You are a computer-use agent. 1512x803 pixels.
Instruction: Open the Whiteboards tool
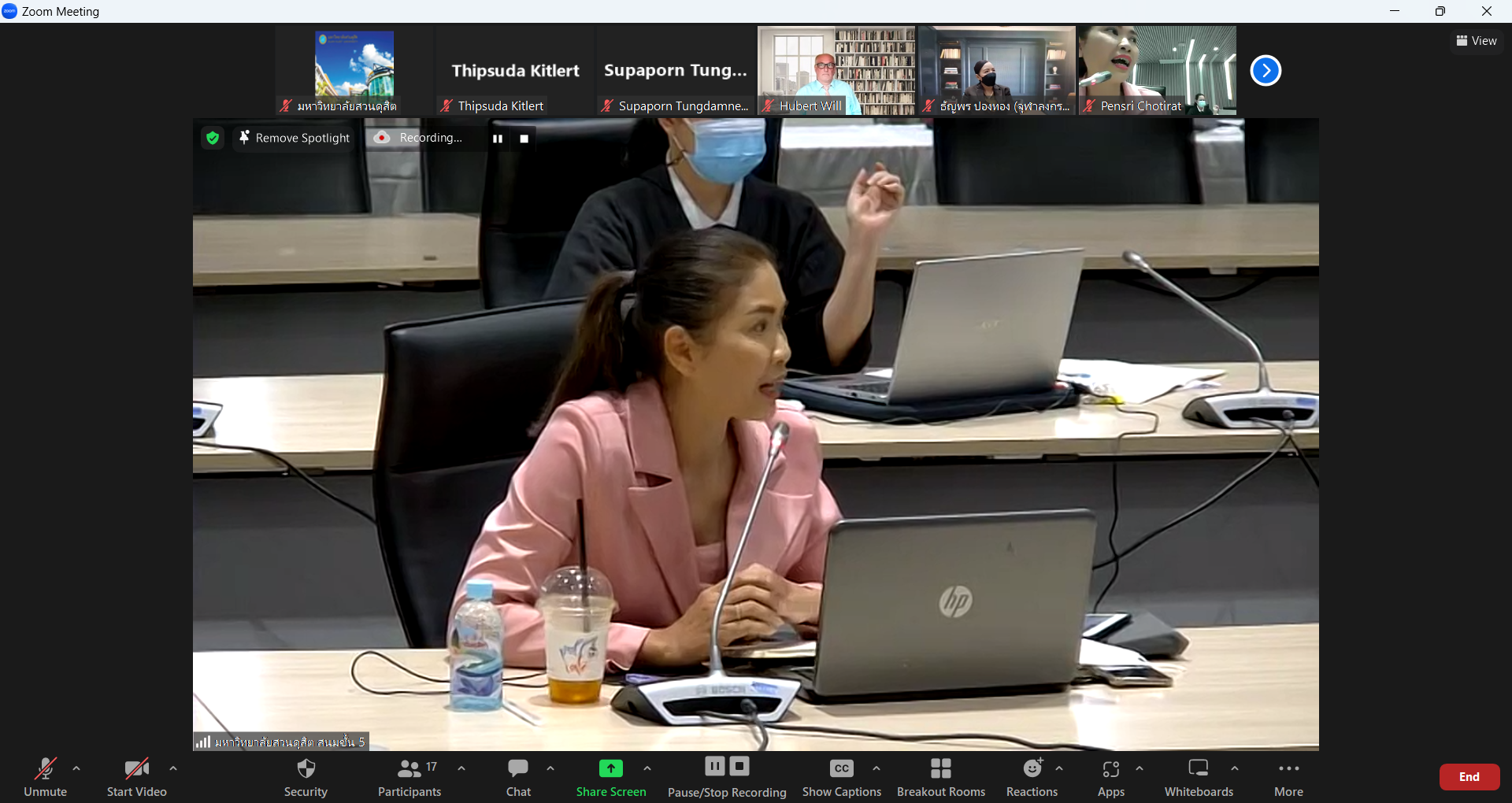click(x=1199, y=769)
